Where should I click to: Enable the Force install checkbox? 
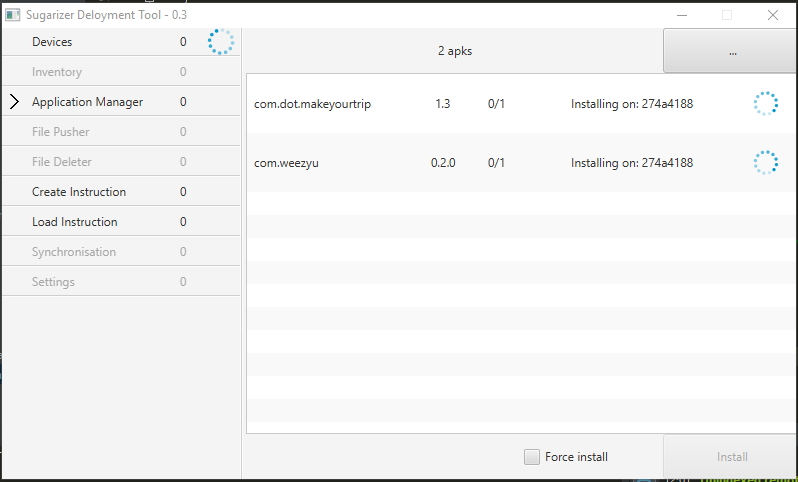[x=532, y=457]
